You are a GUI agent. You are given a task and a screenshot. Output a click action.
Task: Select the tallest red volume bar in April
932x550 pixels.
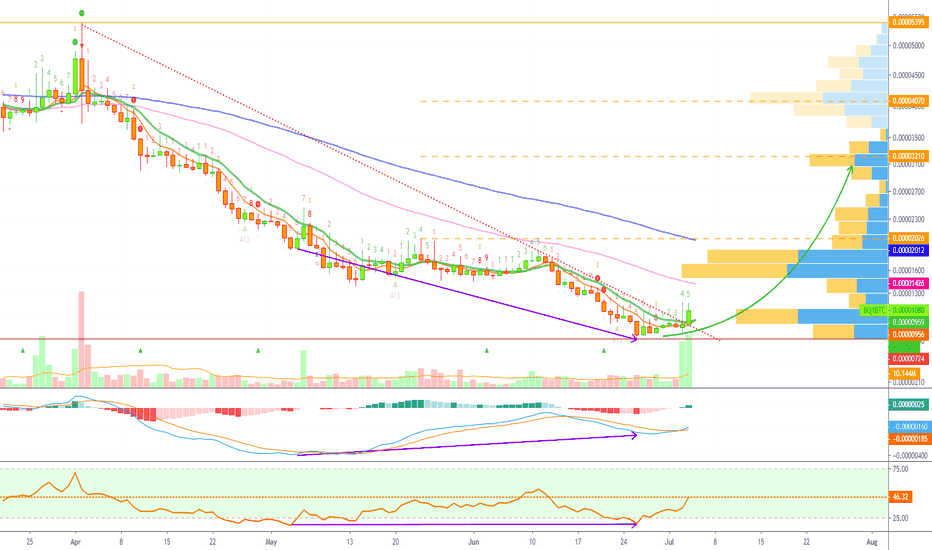click(x=81, y=340)
